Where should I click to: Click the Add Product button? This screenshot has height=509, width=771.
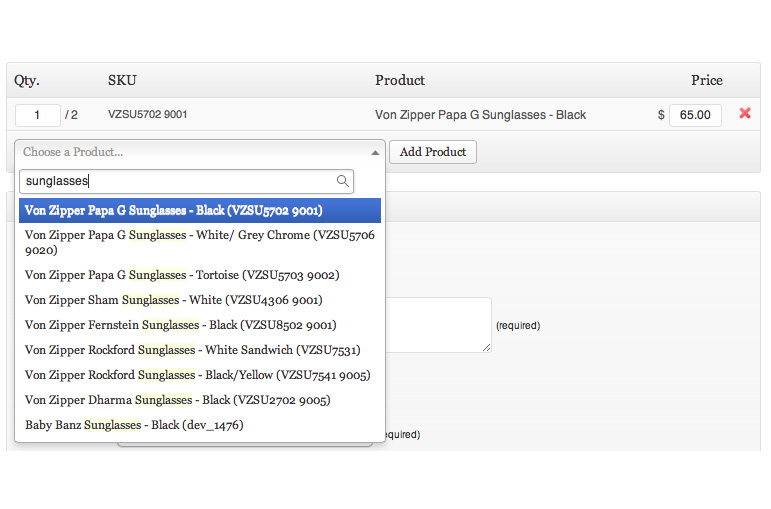(x=433, y=152)
